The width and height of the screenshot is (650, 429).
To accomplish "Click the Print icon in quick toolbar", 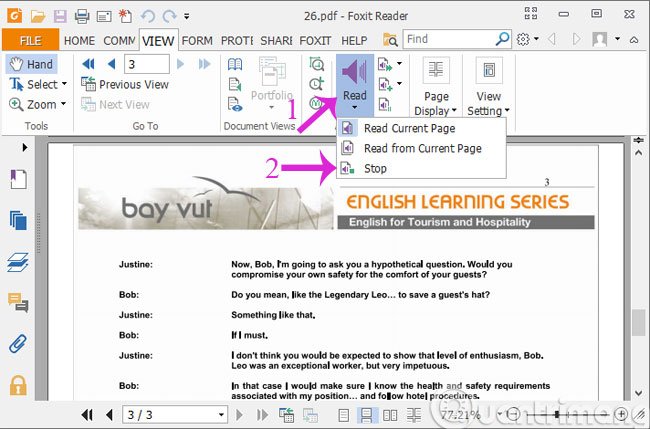I will coord(82,17).
